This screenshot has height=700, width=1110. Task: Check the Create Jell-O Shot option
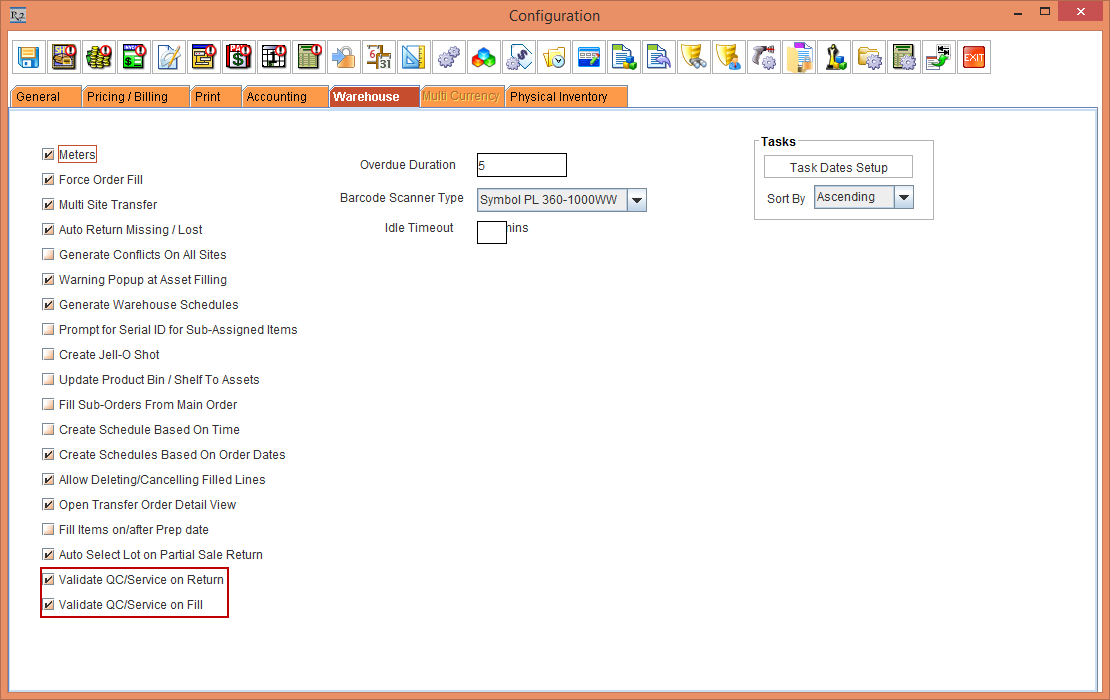point(49,355)
